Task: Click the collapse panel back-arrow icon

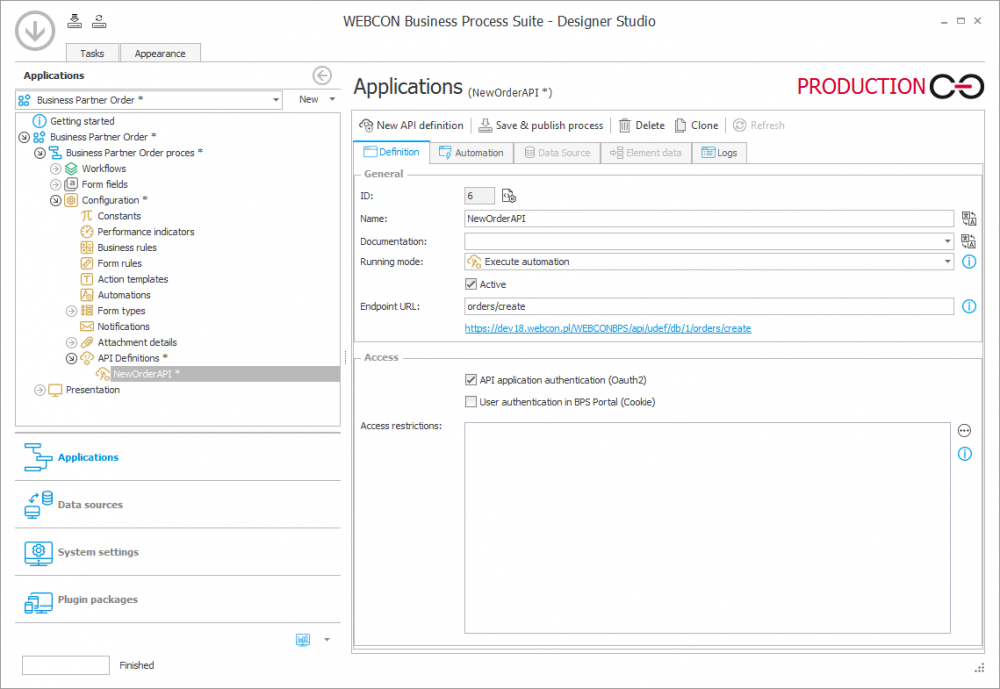Action: [322, 75]
